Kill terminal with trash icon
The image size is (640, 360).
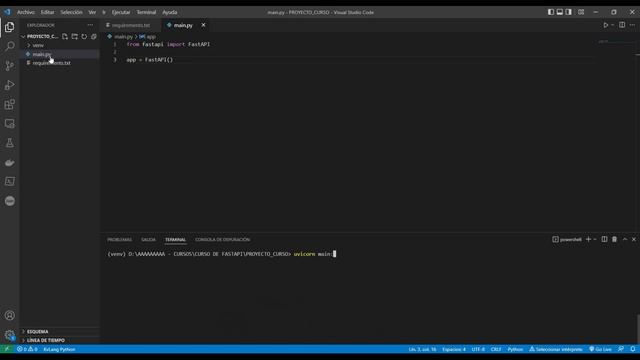tap(614, 239)
